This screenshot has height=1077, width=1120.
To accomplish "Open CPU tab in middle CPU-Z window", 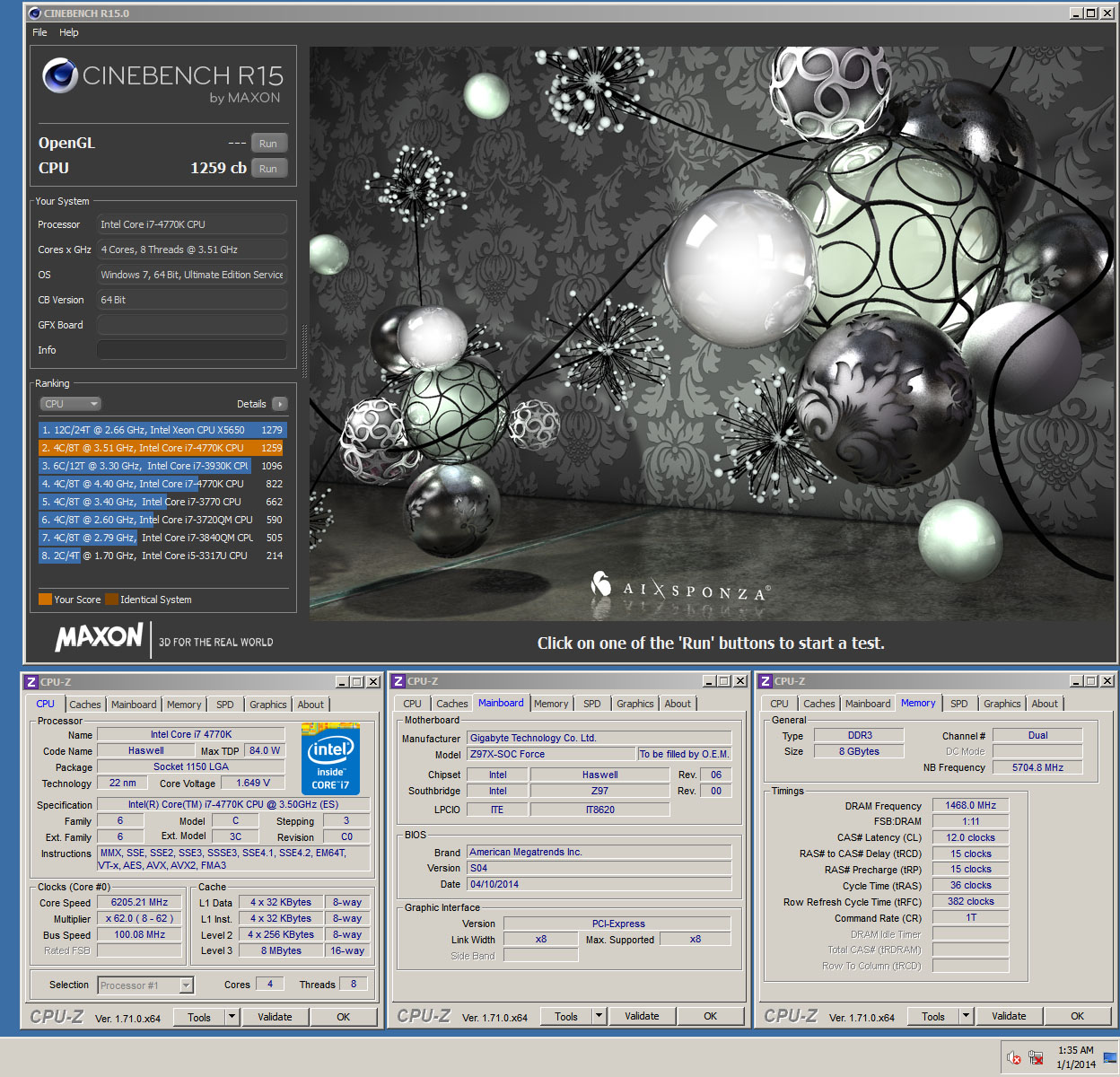I will (412, 704).
